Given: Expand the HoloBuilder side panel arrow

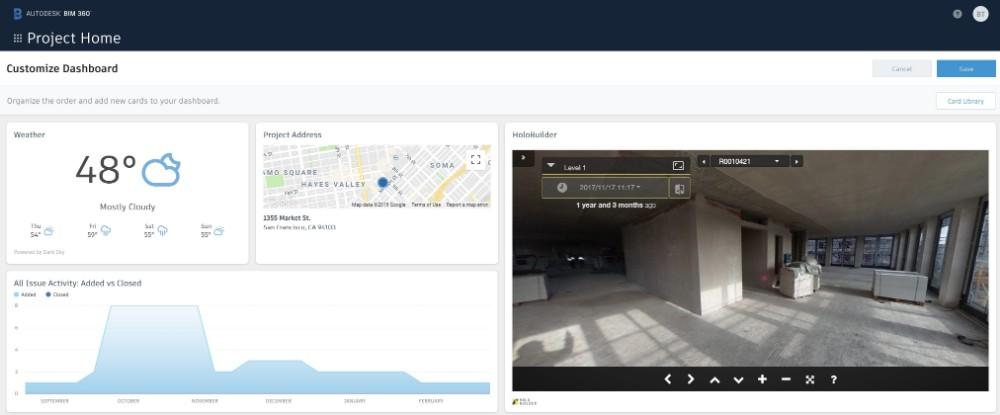Looking at the screenshot, I should tap(523, 157).
